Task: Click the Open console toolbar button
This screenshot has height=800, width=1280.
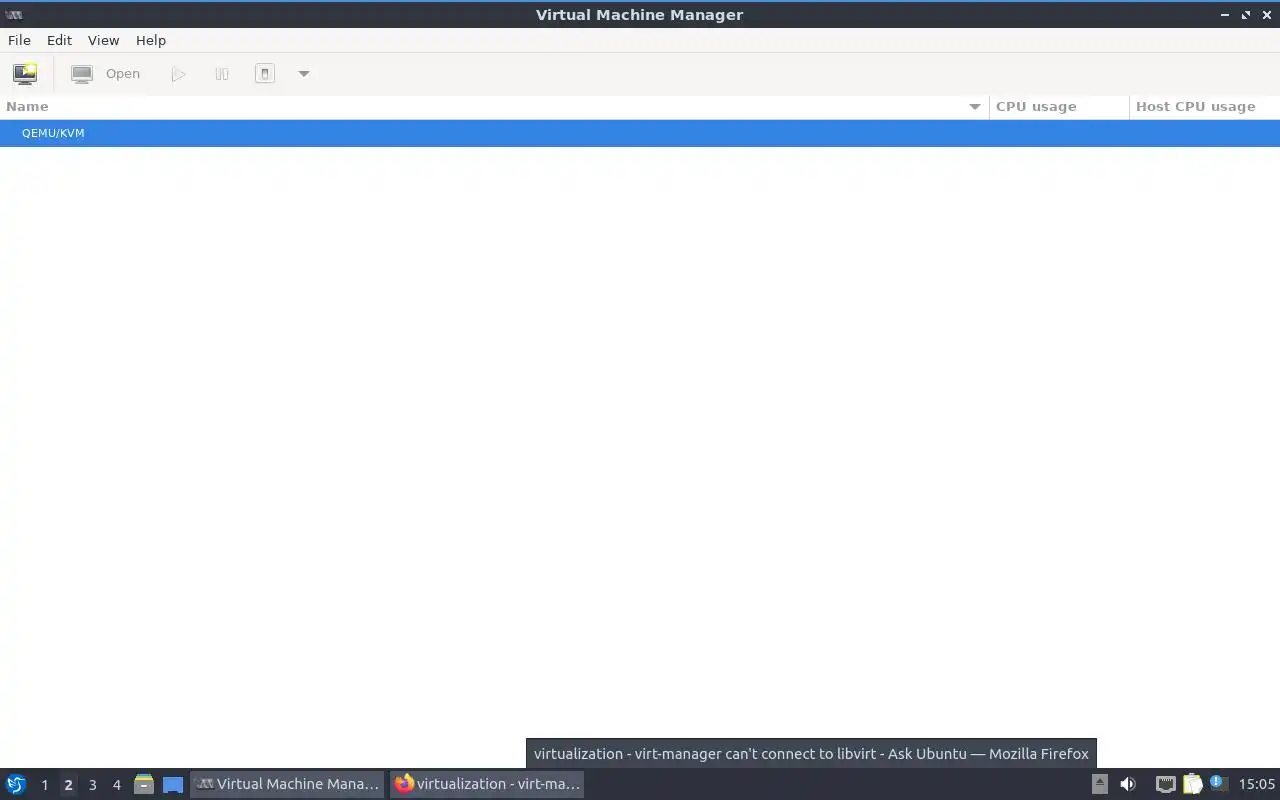Action: tap(105, 74)
